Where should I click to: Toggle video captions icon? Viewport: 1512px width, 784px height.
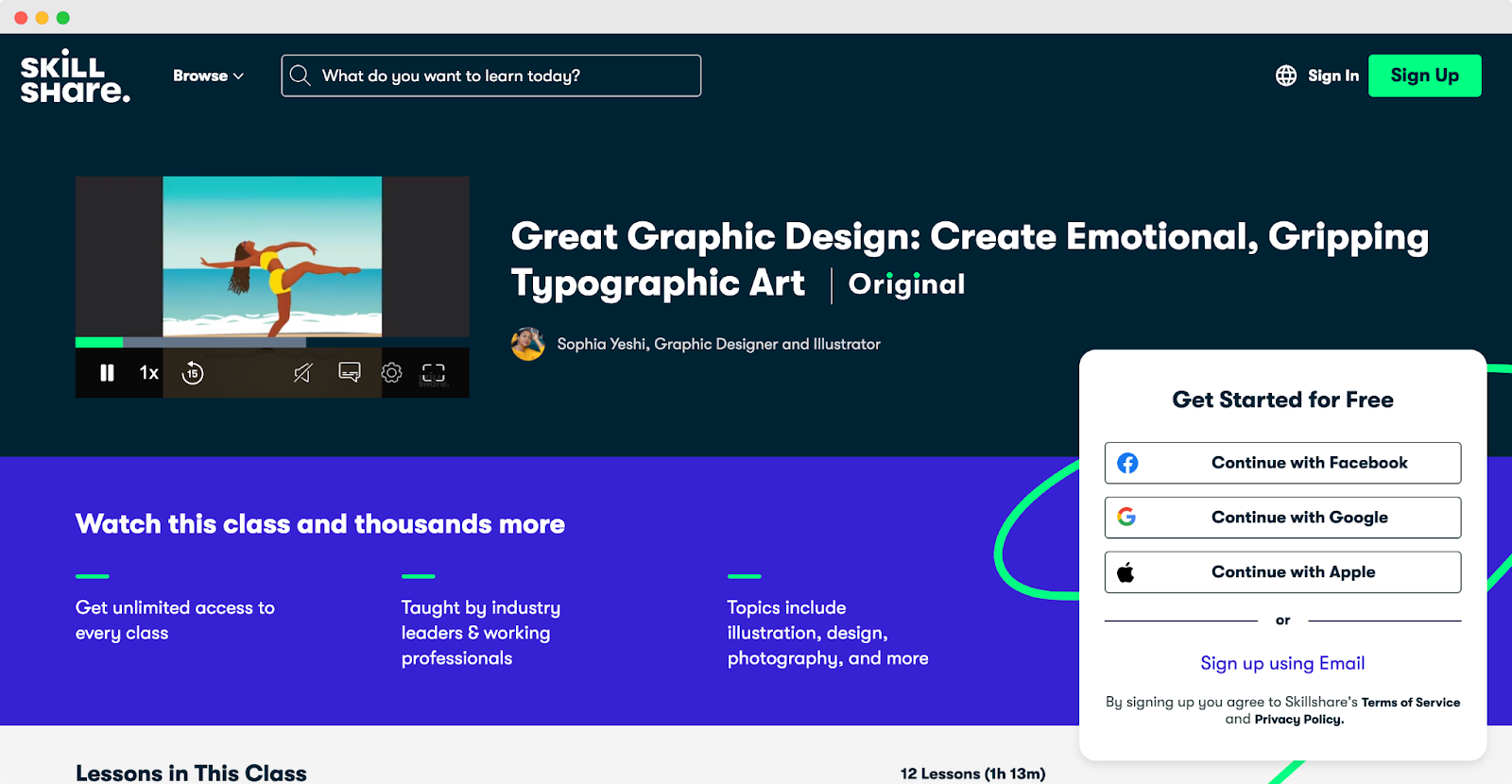pyautogui.click(x=350, y=372)
